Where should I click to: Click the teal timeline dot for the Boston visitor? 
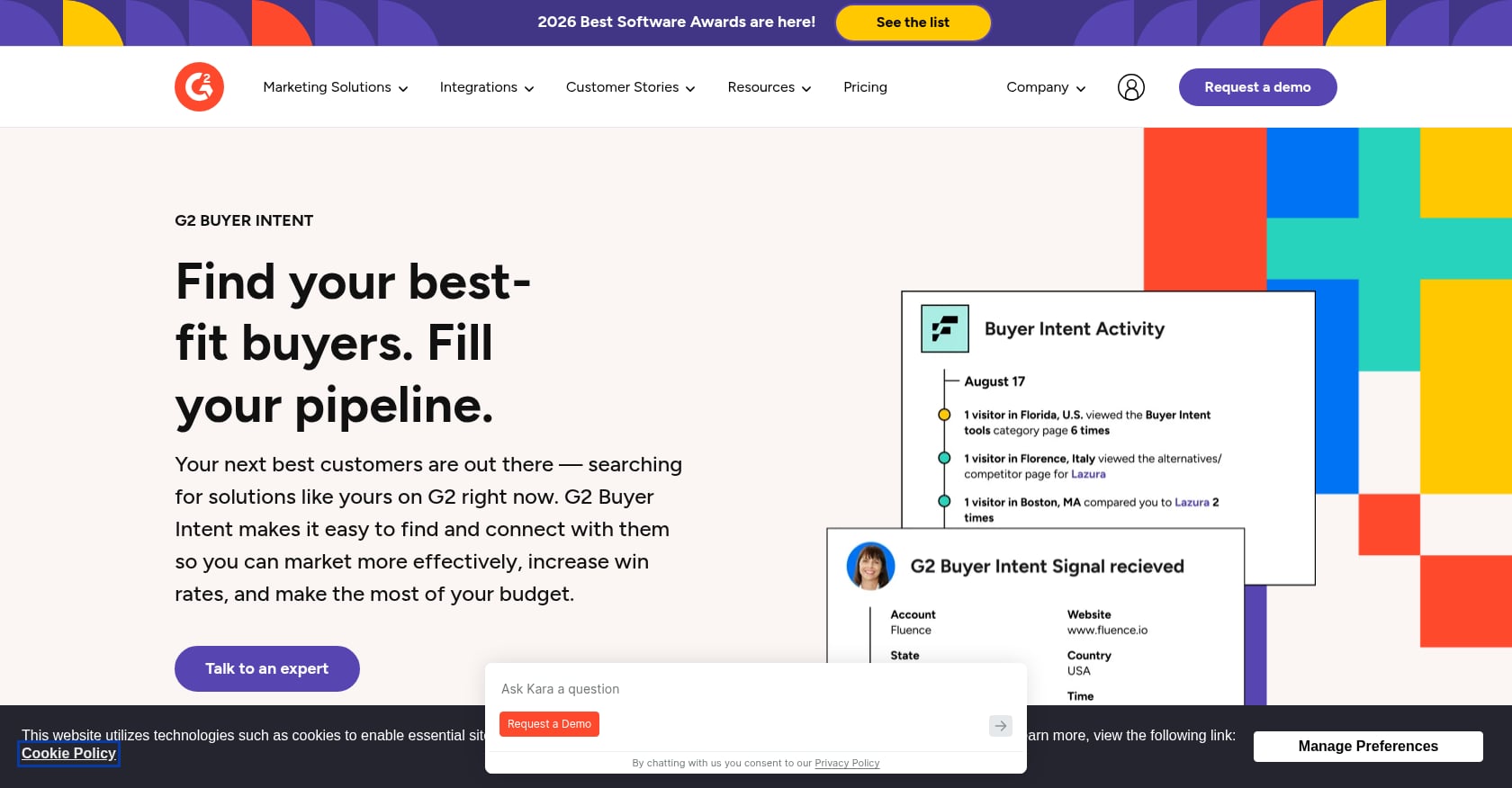pos(944,501)
